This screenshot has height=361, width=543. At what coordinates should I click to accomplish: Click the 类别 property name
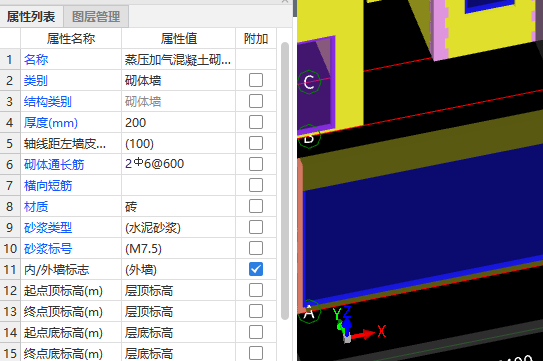coord(36,81)
